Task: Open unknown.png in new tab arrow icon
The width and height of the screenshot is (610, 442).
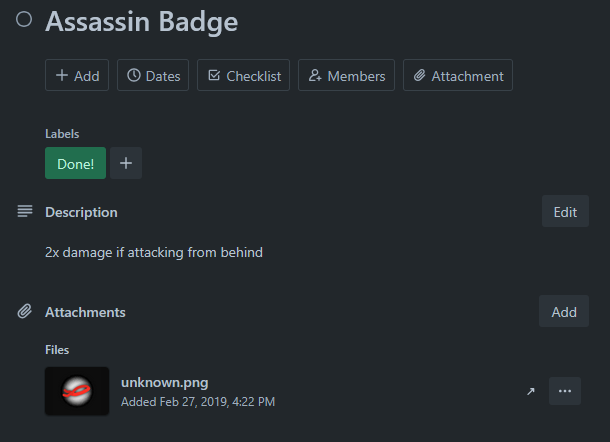Action: click(531, 391)
